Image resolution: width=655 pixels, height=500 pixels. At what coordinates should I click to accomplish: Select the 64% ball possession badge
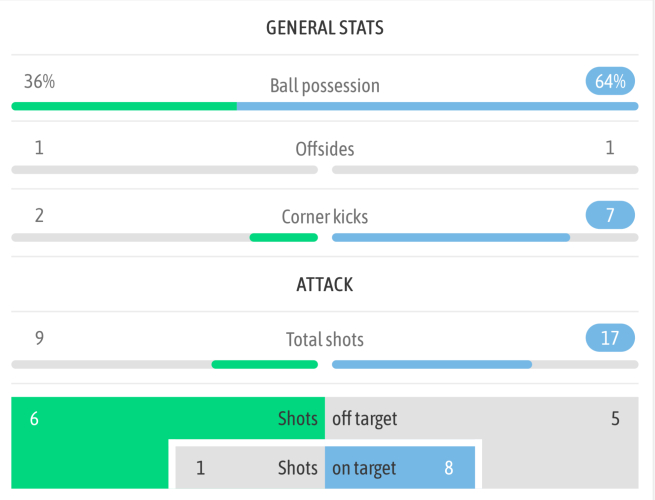tap(610, 82)
